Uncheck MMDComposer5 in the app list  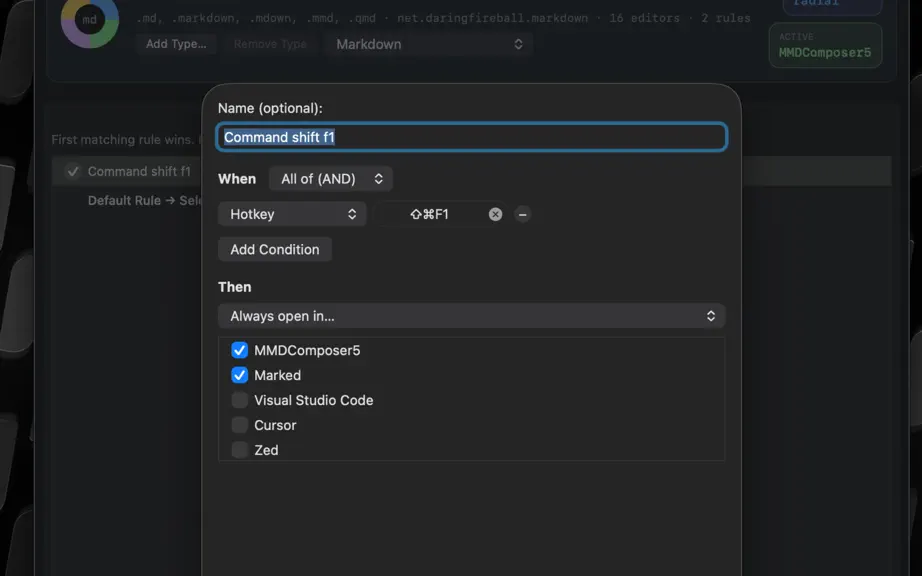coord(239,350)
